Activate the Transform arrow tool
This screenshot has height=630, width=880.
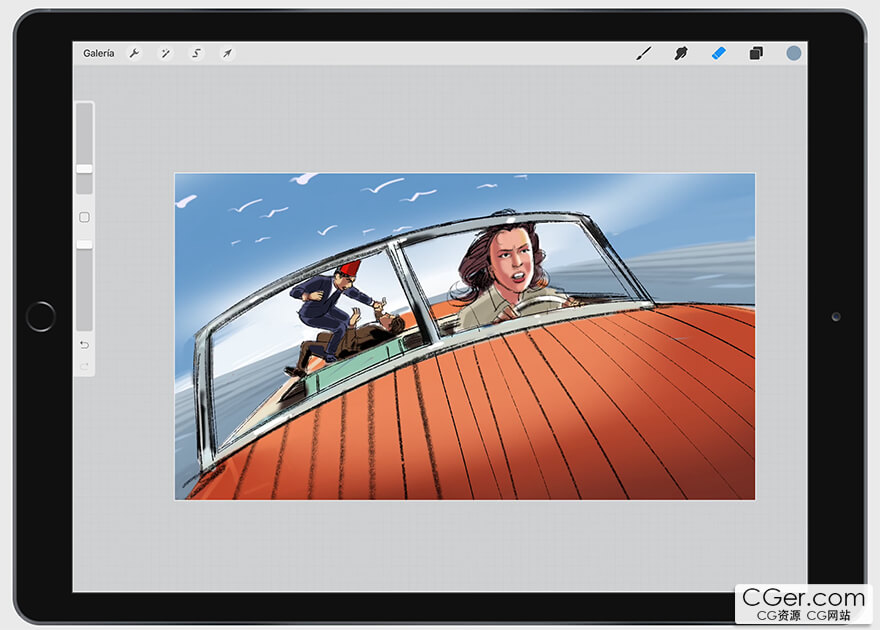(227, 53)
